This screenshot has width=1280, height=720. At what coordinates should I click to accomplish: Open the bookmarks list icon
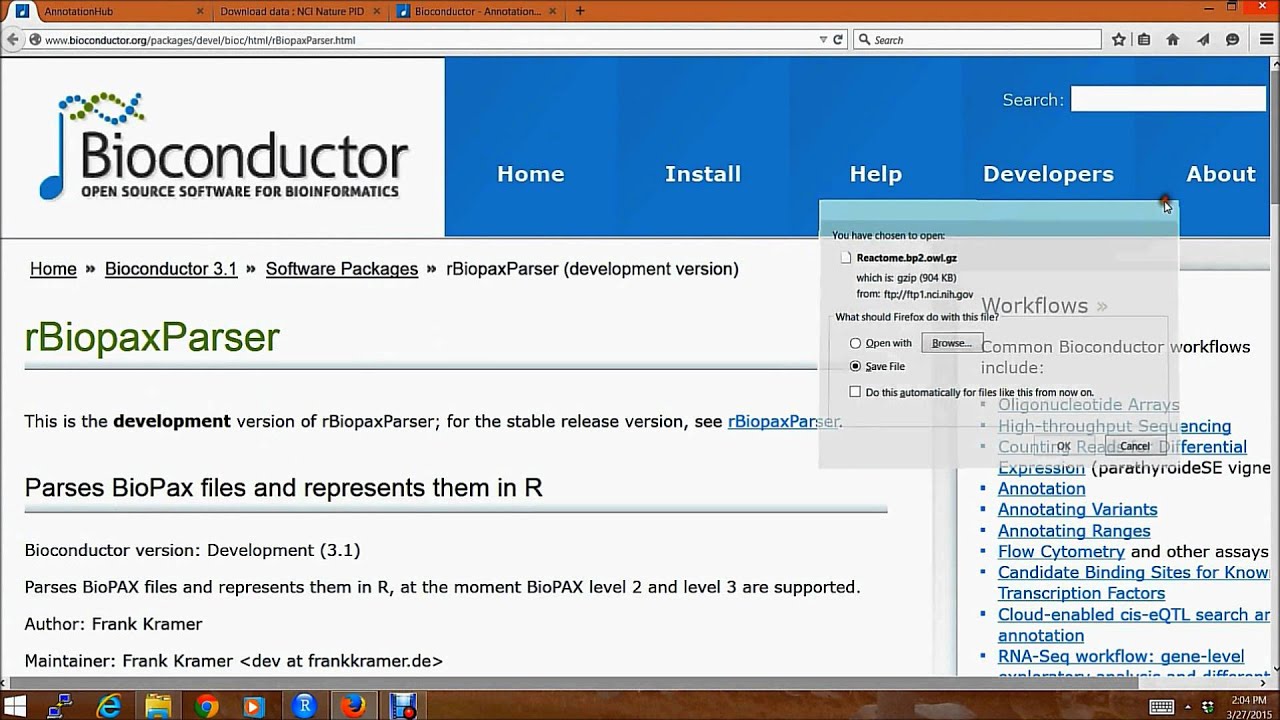pyautogui.click(x=1144, y=40)
